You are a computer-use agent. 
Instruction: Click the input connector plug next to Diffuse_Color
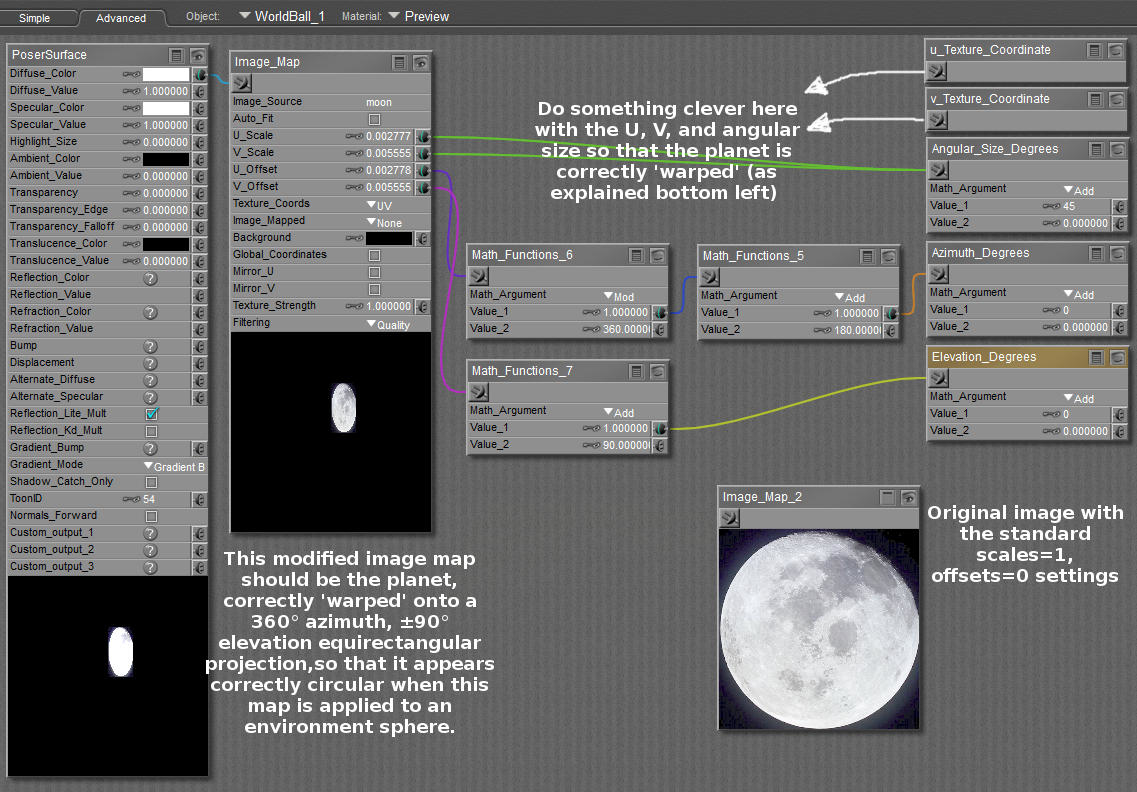pyautogui.click(x=199, y=74)
